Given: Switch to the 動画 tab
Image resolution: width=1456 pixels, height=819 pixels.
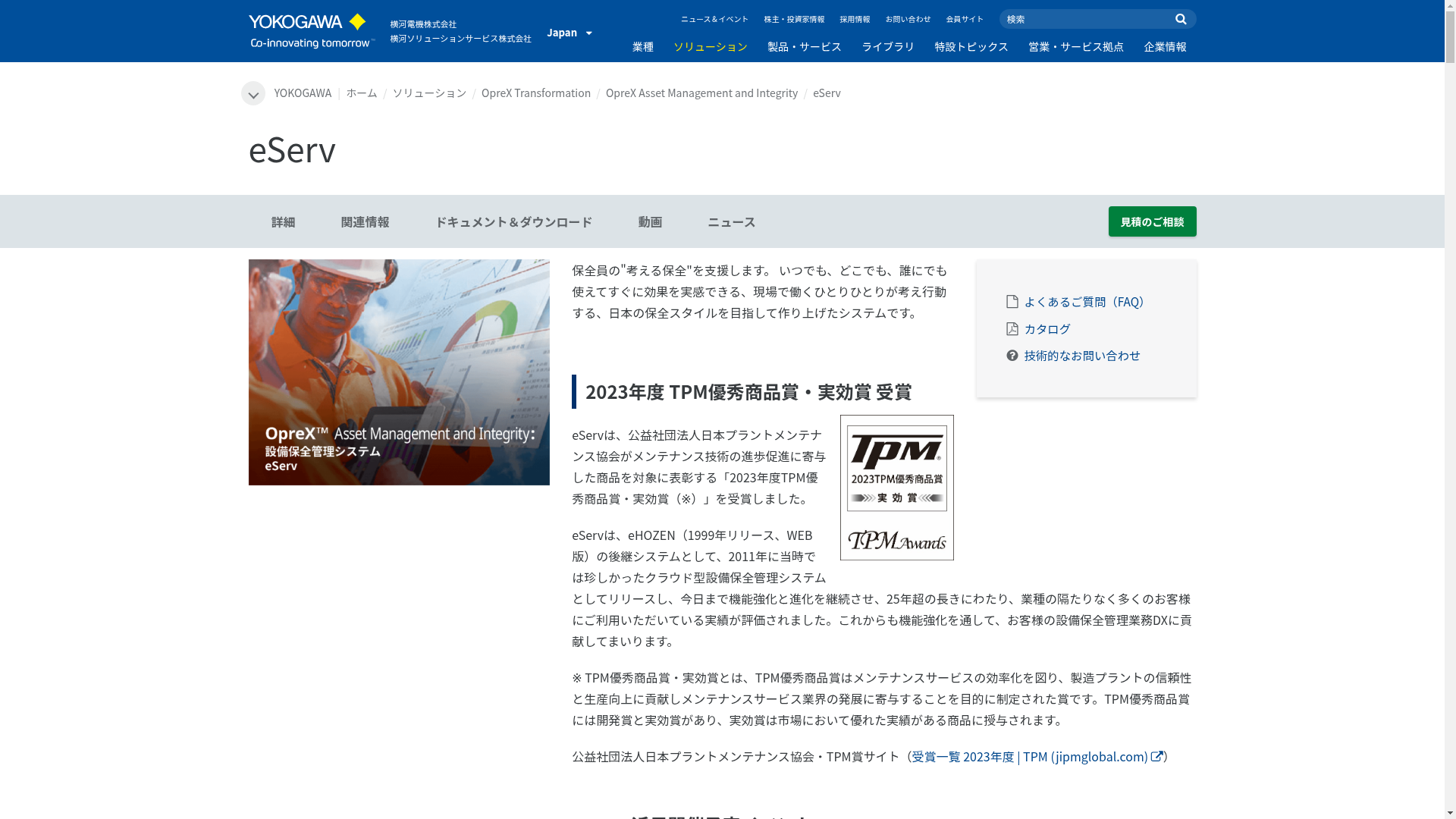Looking at the screenshot, I should pos(650,222).
